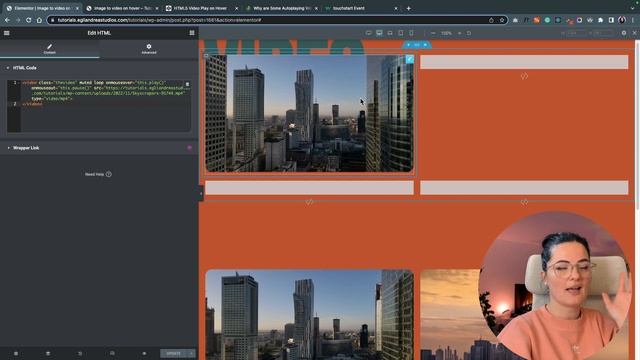Select the sunset skyline video thumbnail
This screenshot has width=640, height=360.
[x=451, y=314]
